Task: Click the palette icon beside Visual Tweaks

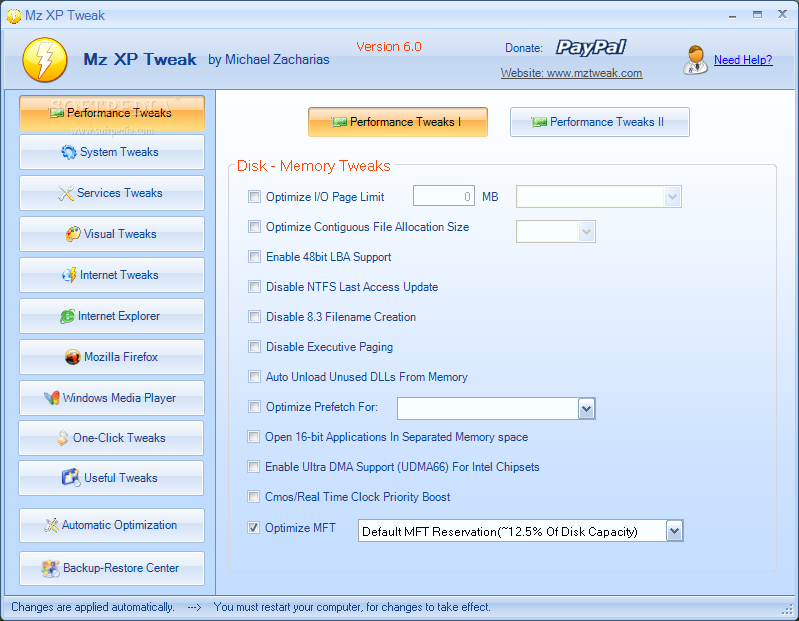Action: point(73,234)
